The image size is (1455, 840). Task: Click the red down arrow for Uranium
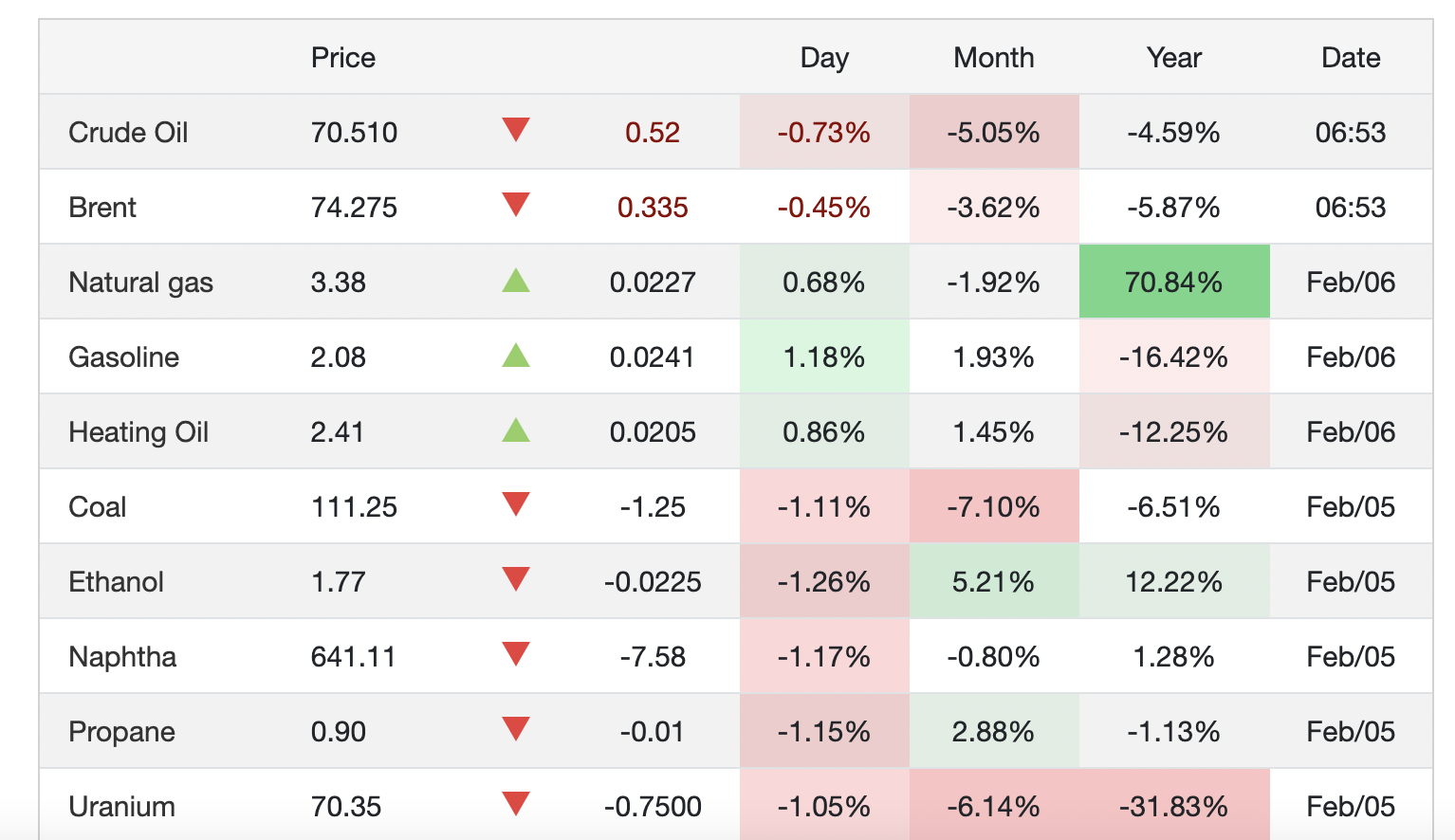pos(516,803)
